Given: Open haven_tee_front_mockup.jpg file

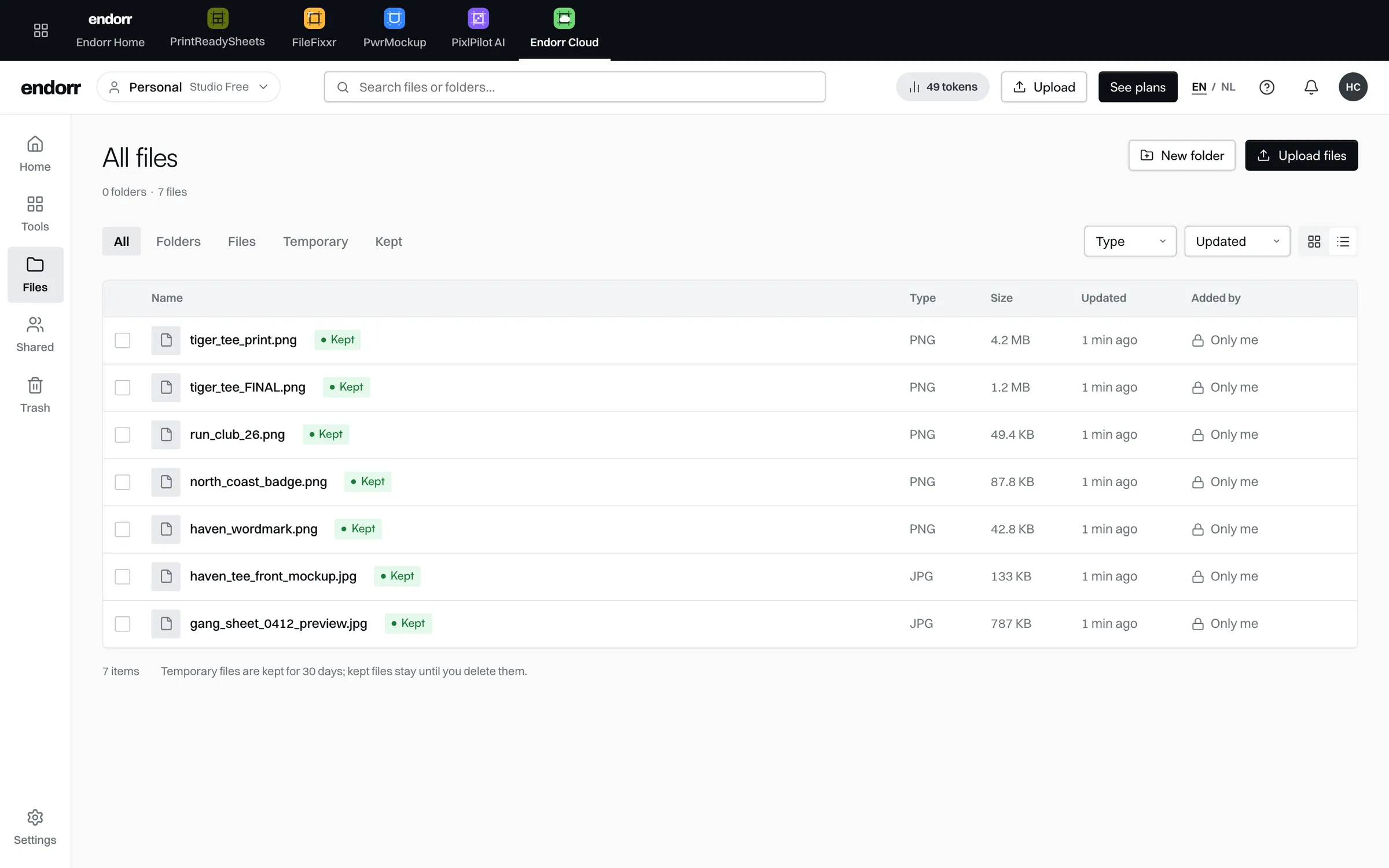Looking at the screenshot, I should coord(273,576).
